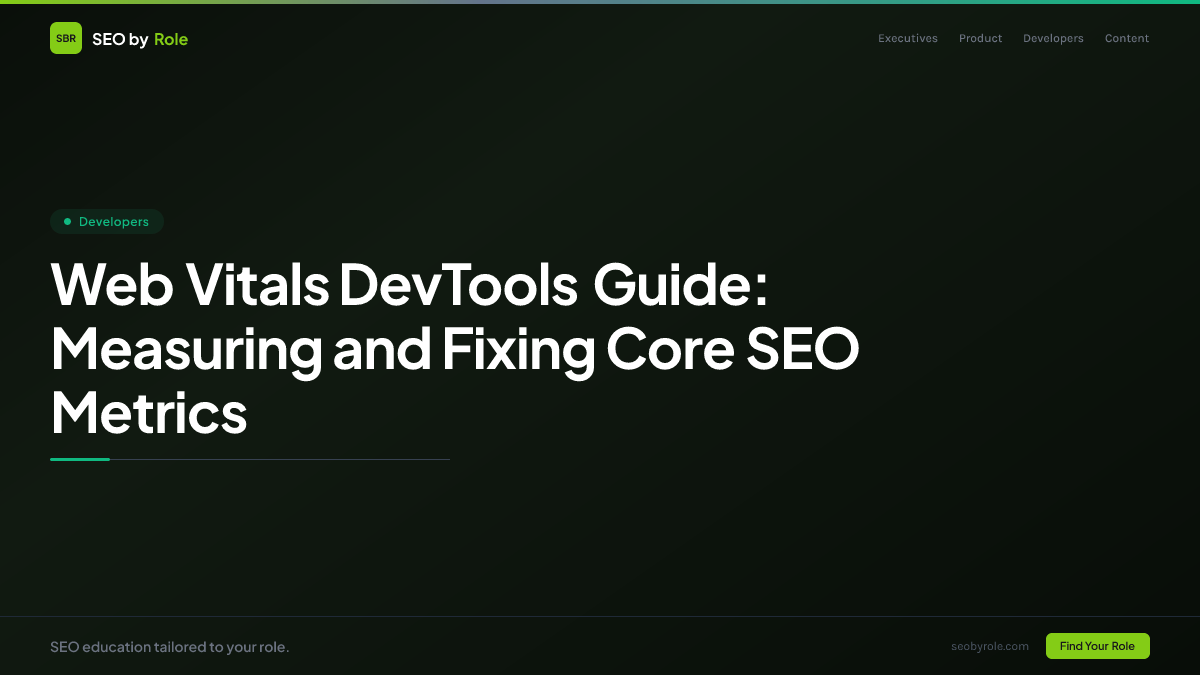
Task: Click the gradient accent bar at page top
Action: (x=600, y=3)
